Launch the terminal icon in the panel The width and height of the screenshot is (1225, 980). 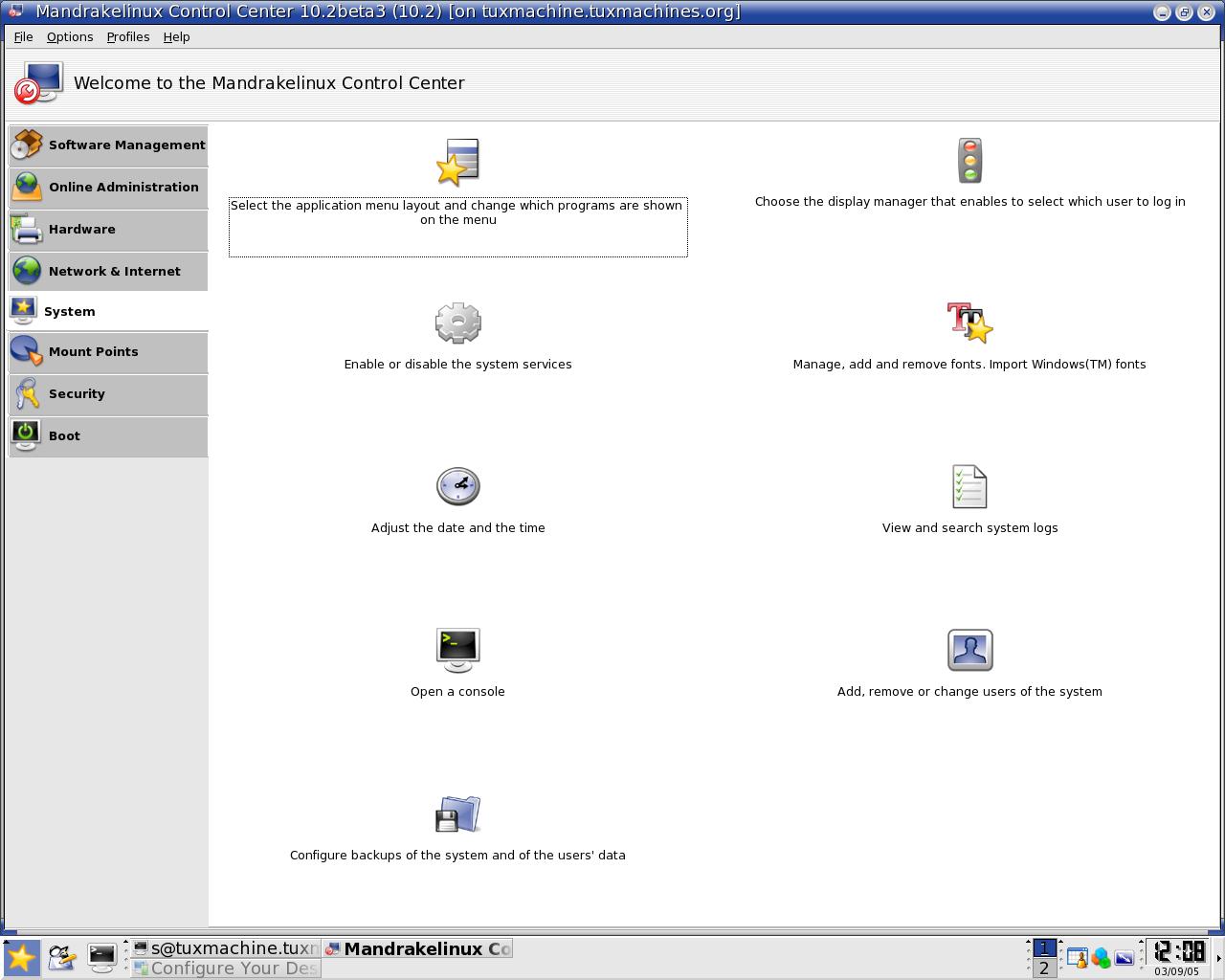[x=101, y=957]
